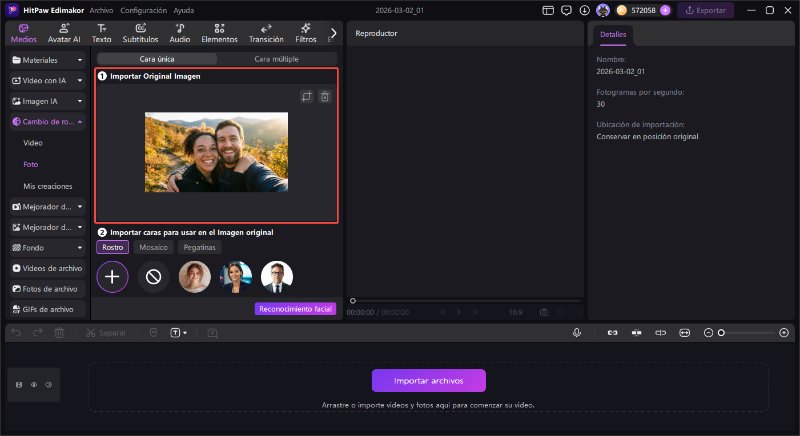The width and height of the screenshot is (800, 436).
Task: Choose the no-face (none) option
Action: coord(154,277)
